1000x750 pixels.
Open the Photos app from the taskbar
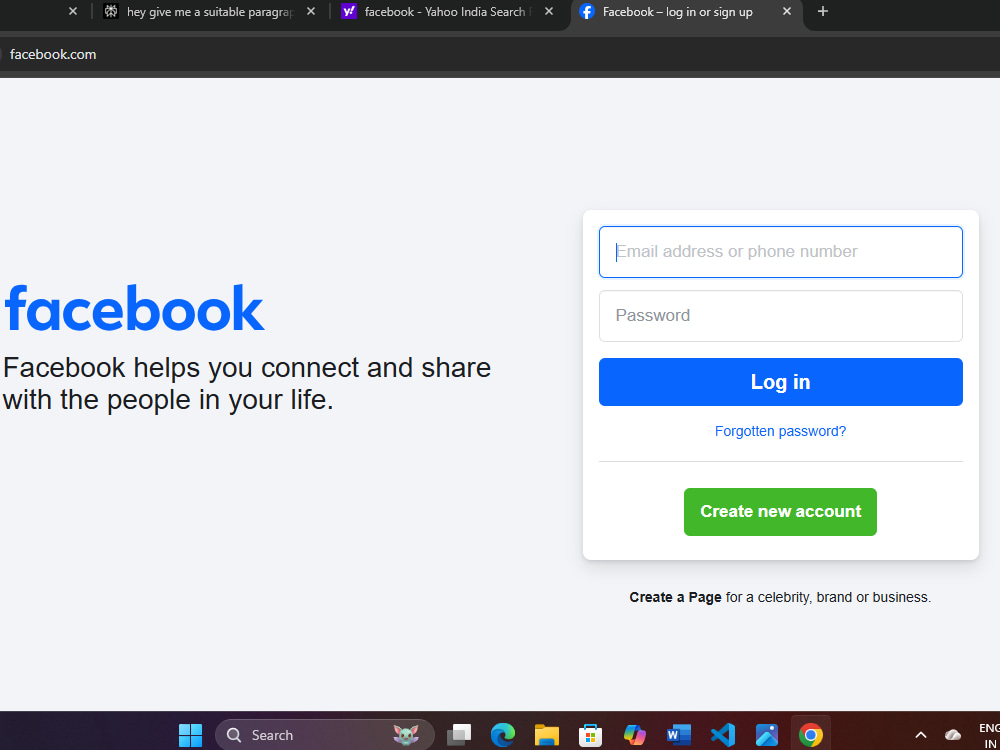pos(767,735)
